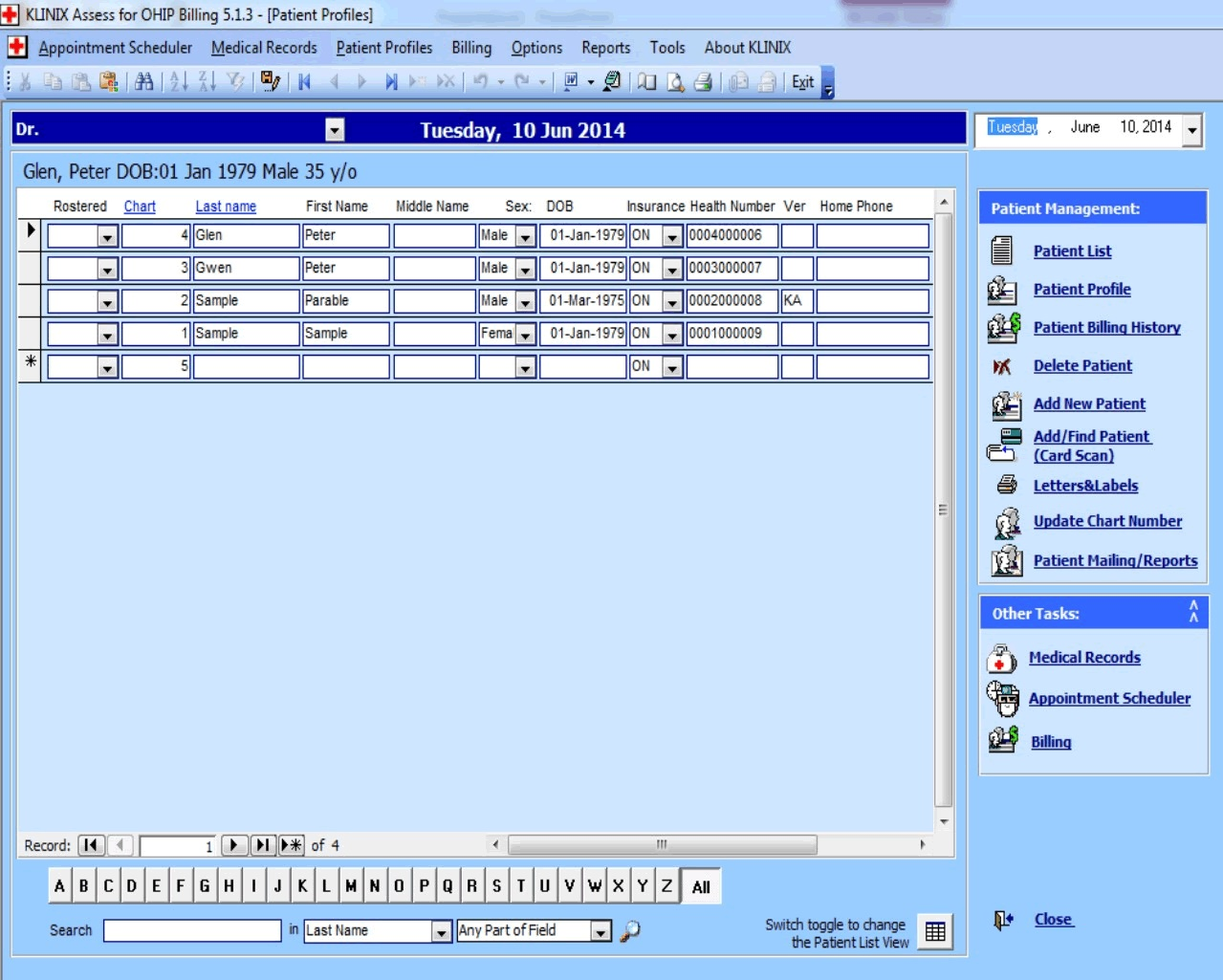This screenshot has height=980, width=1223.
Task: Click new record navigator button
Action: [x=291, y=845]
